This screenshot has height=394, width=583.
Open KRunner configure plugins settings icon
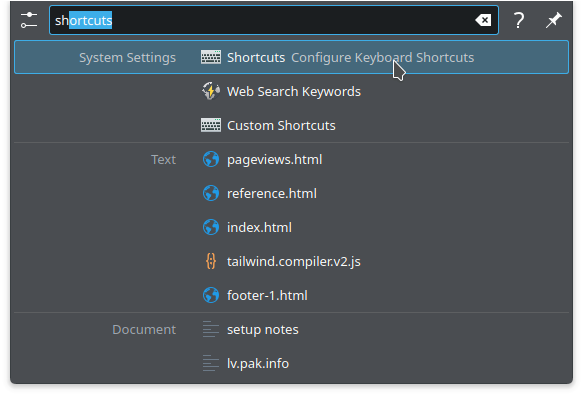[29, 20]
